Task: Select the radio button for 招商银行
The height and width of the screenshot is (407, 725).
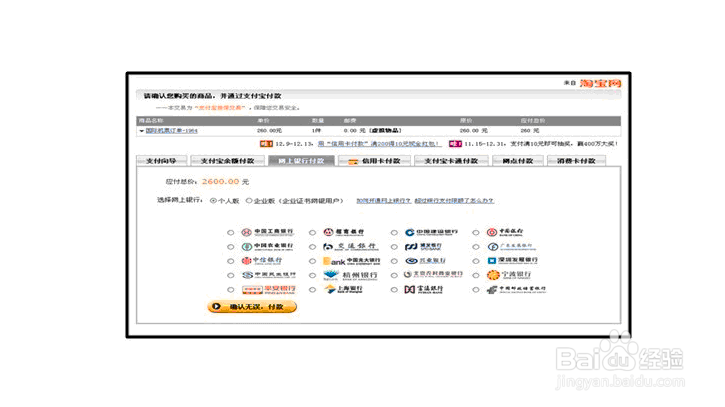Action: pyautogui.click(x=313, y=233)
